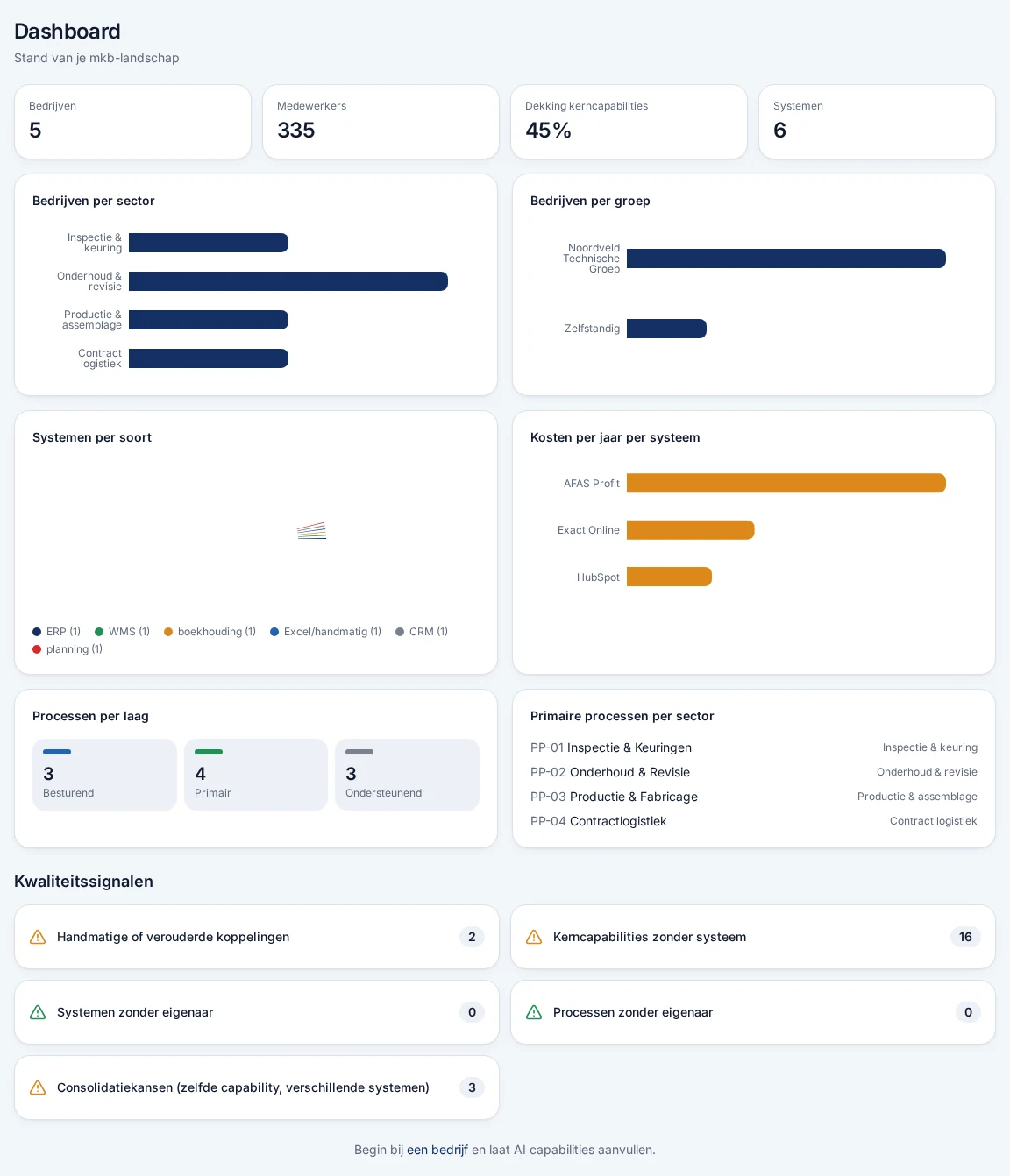Click count badge '16' on Kerncapabilities card
Screen dimensions: 1010x1176
click(x=965, y=937)
